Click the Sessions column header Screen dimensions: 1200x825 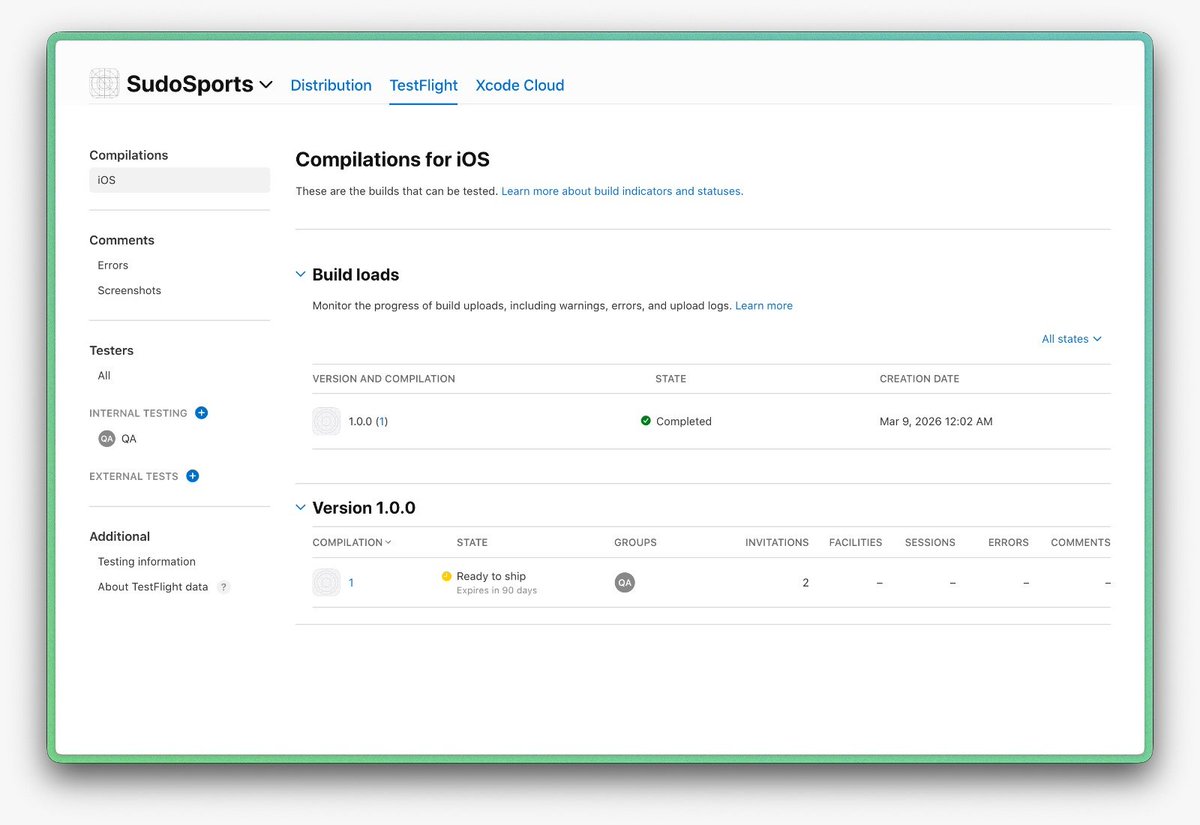coord(930,542)
